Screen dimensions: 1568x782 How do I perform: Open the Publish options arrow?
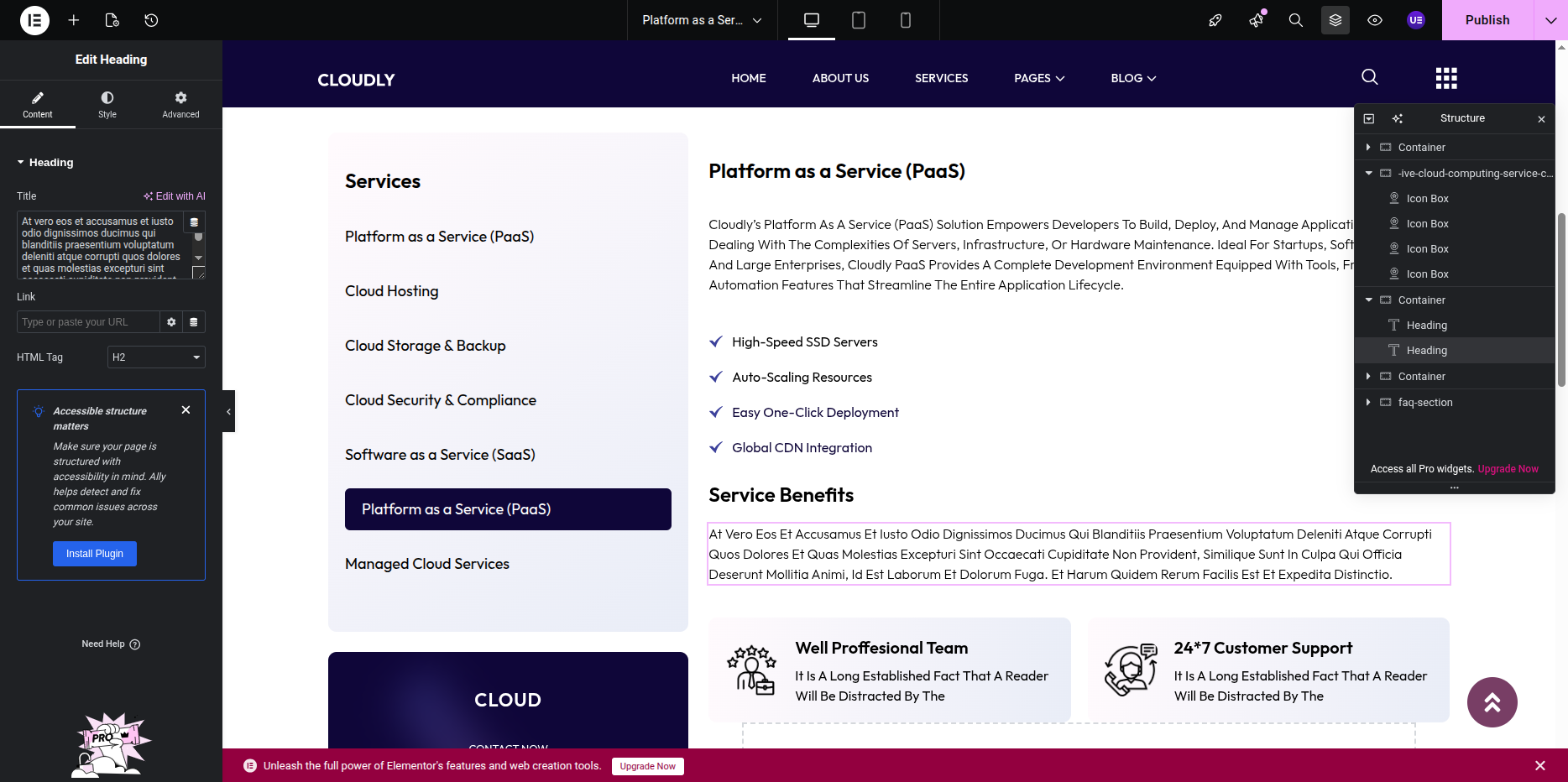coord(1550,20)
